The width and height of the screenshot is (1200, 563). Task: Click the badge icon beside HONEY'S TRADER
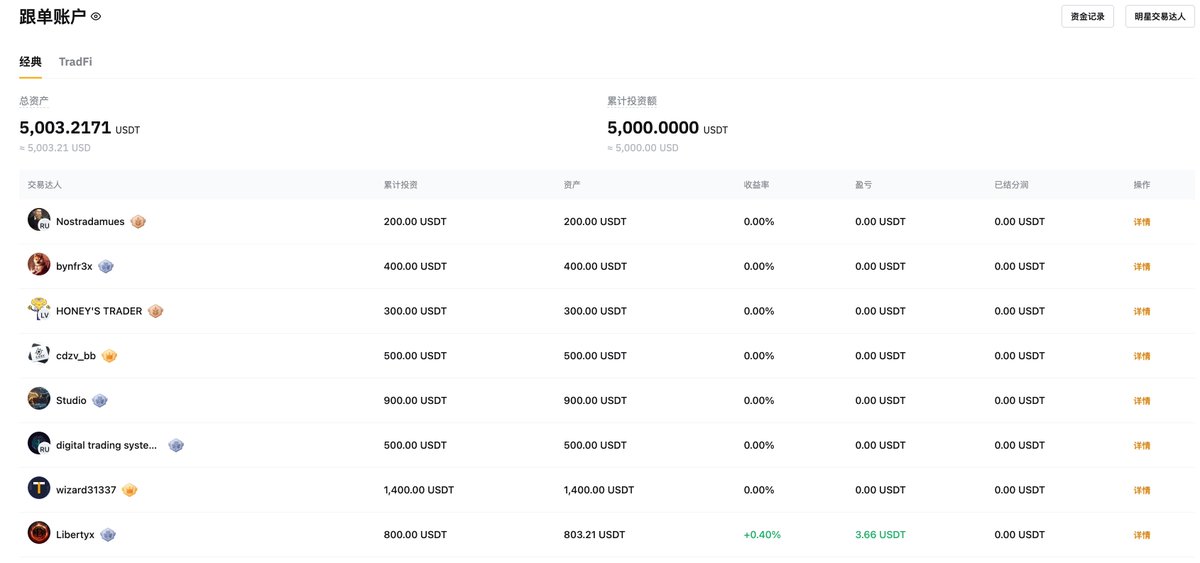(155, 311)
